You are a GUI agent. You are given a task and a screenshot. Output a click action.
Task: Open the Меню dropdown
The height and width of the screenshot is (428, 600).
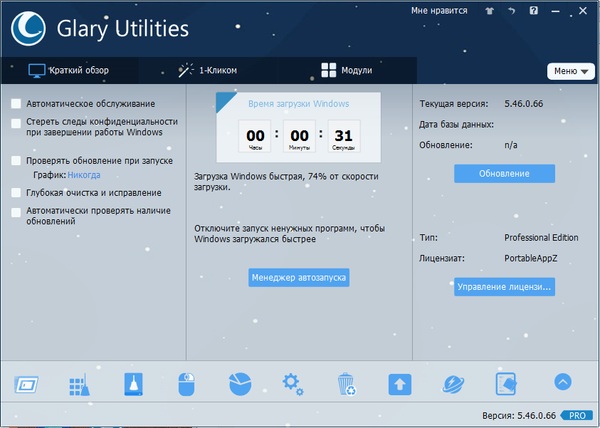[571, 71]
